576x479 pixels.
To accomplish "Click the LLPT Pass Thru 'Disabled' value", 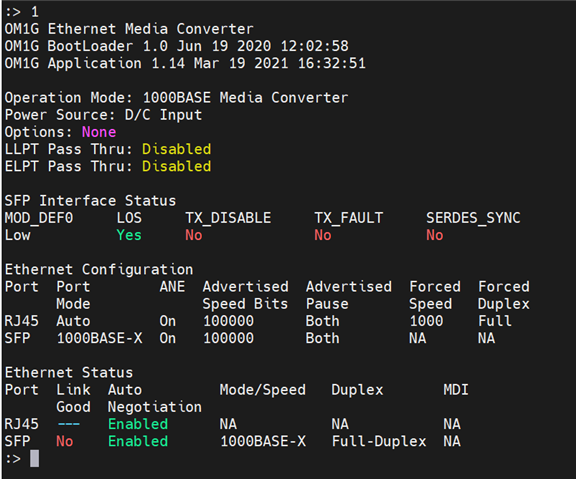I will click(x=176, y=149).
